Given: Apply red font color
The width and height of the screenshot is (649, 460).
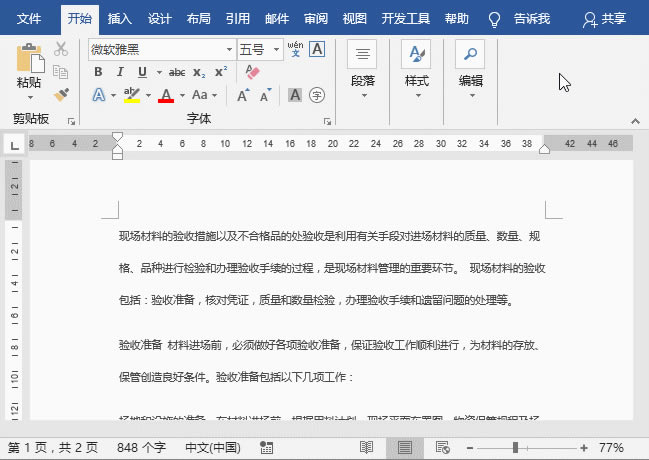Looking at the screenshot, I should tap(166, 95).
